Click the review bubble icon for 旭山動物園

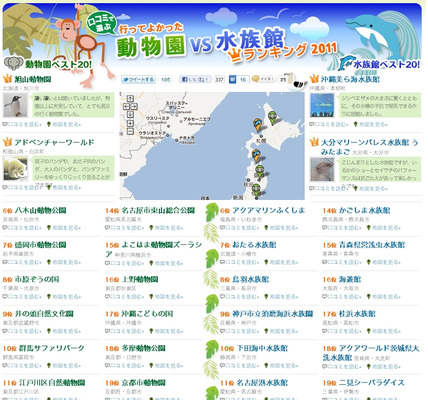(x=5, y=124)
